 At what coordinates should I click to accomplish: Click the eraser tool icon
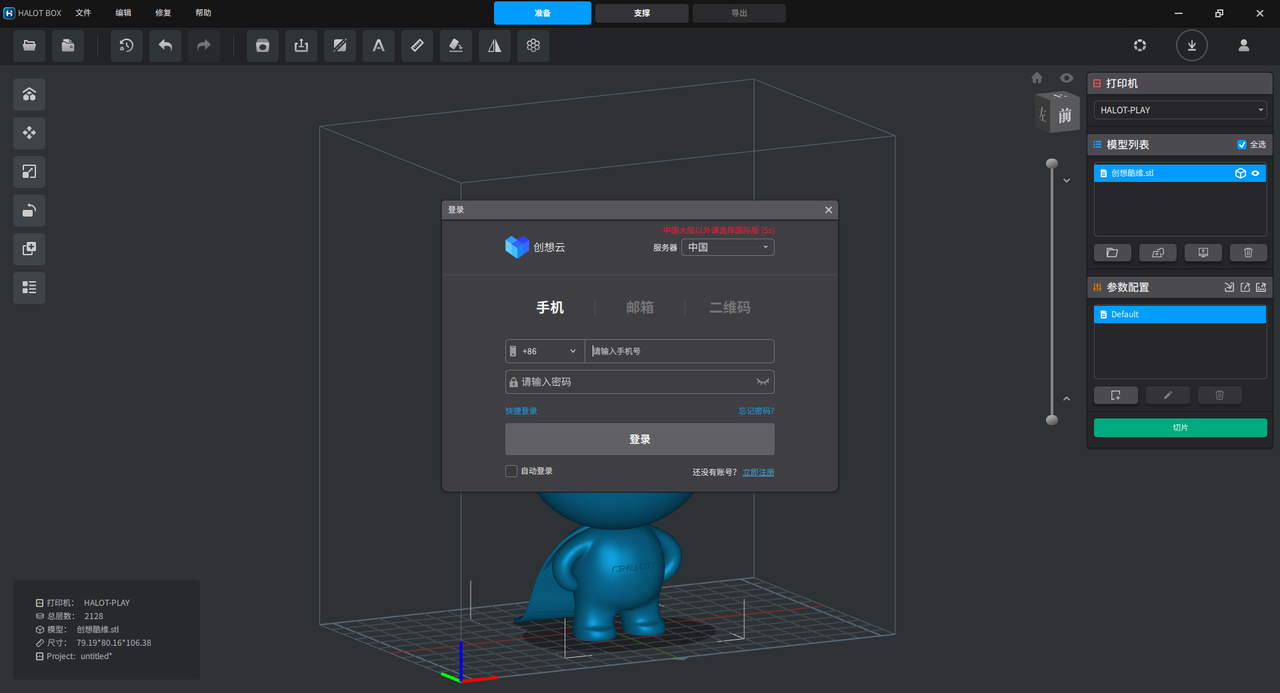tap(456, 45)
